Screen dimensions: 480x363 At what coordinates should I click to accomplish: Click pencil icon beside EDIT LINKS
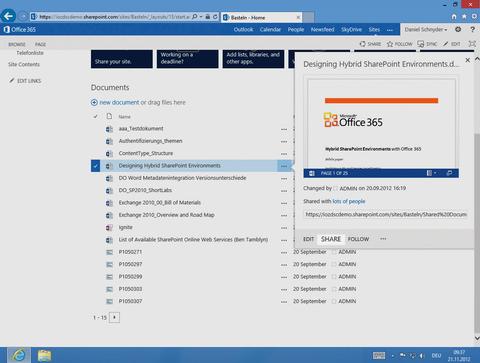(x=12, y=80)
